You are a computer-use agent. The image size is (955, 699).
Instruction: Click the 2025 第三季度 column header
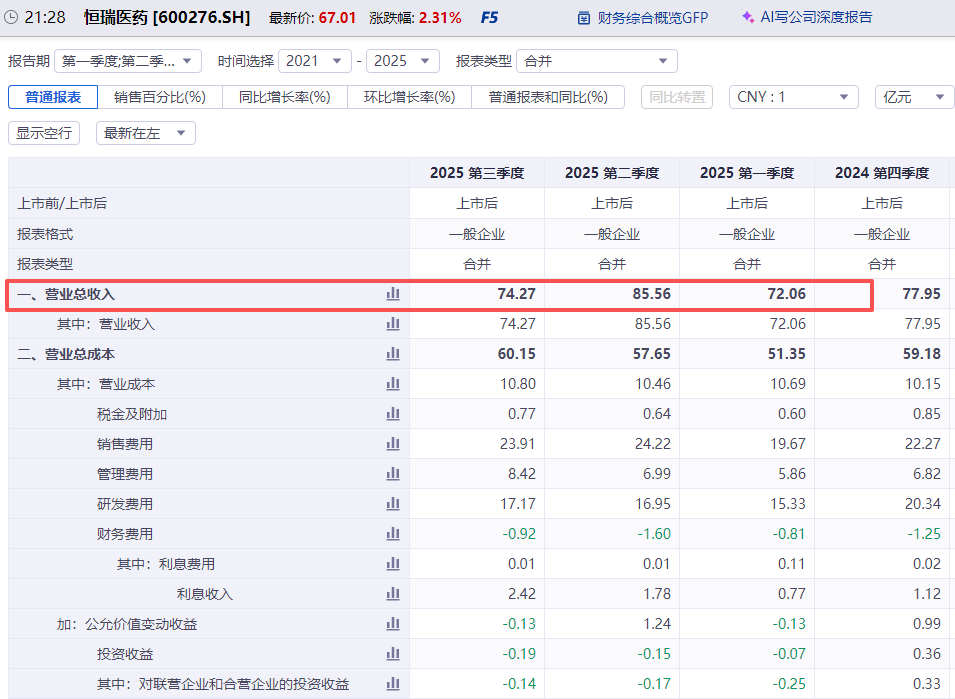[477, 173]
